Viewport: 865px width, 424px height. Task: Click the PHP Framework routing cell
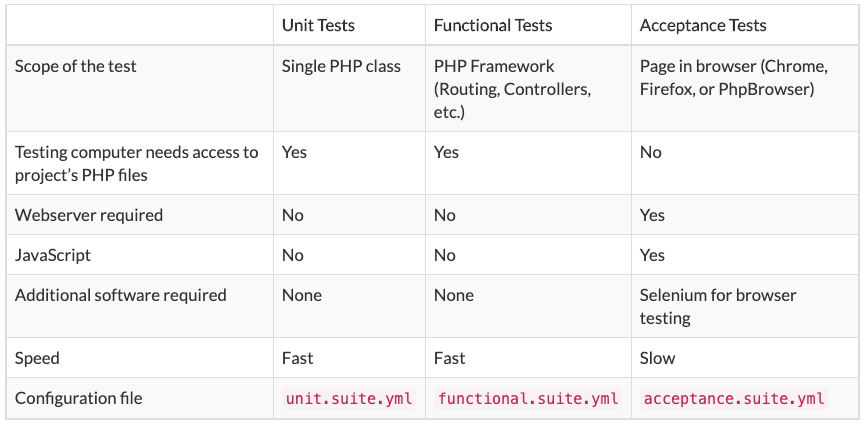pyautogui.click(x=512, y=89)
